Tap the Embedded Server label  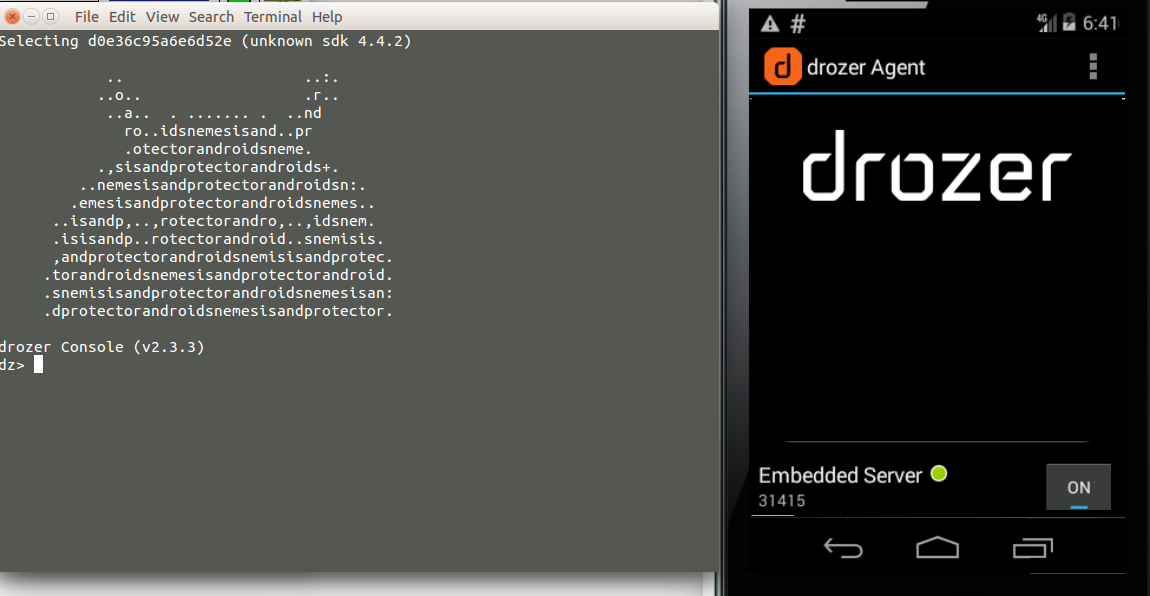pos(840,476)
